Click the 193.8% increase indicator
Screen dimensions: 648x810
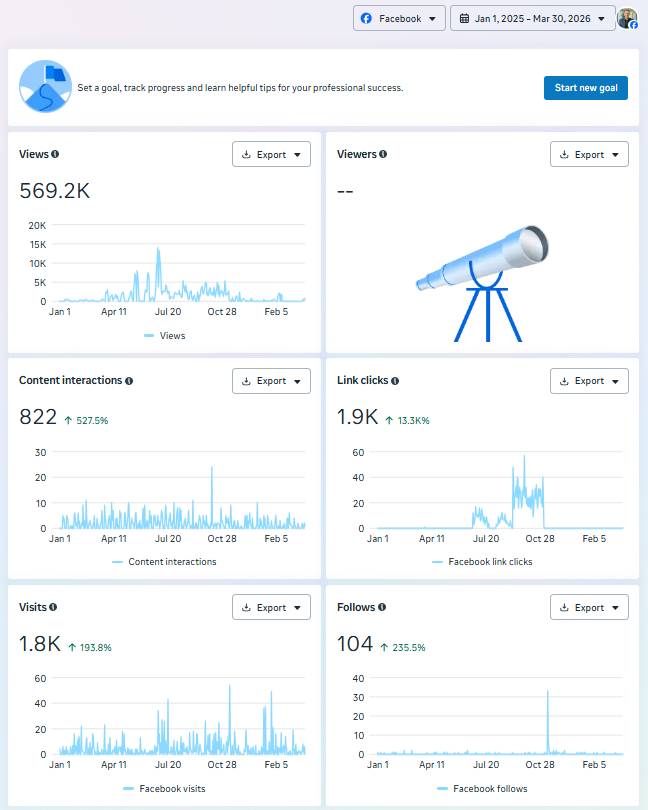coord(90,647)
